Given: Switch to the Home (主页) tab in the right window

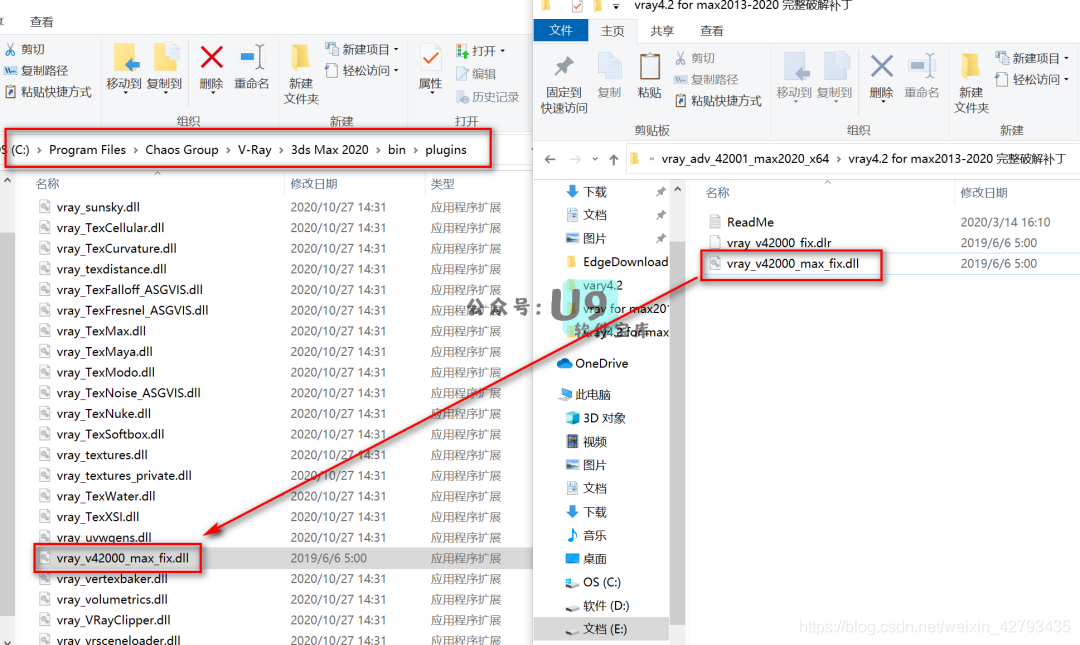Looking at the screenshot, I should click(612, 30).
